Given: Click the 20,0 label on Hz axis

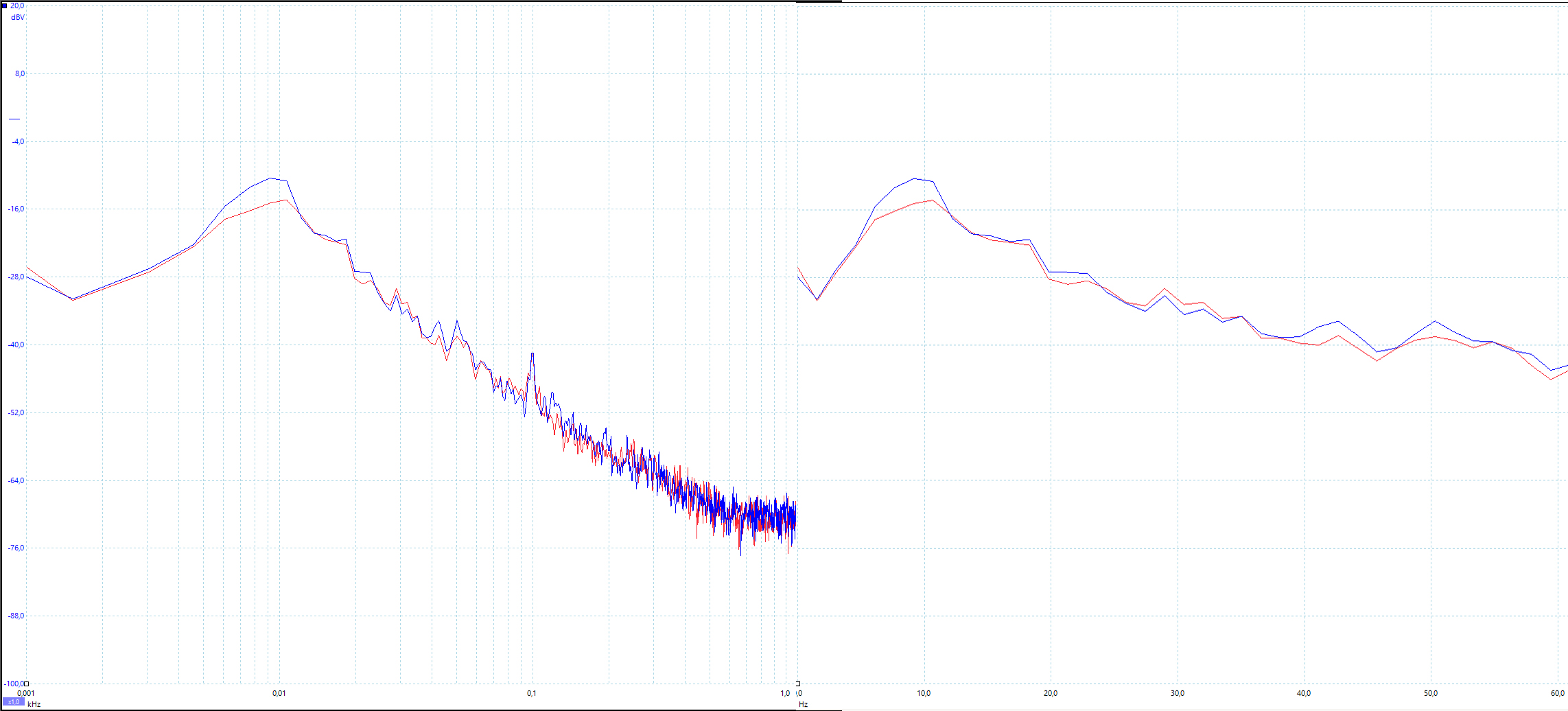Looking at the screenshot, I should (1051, 693).
